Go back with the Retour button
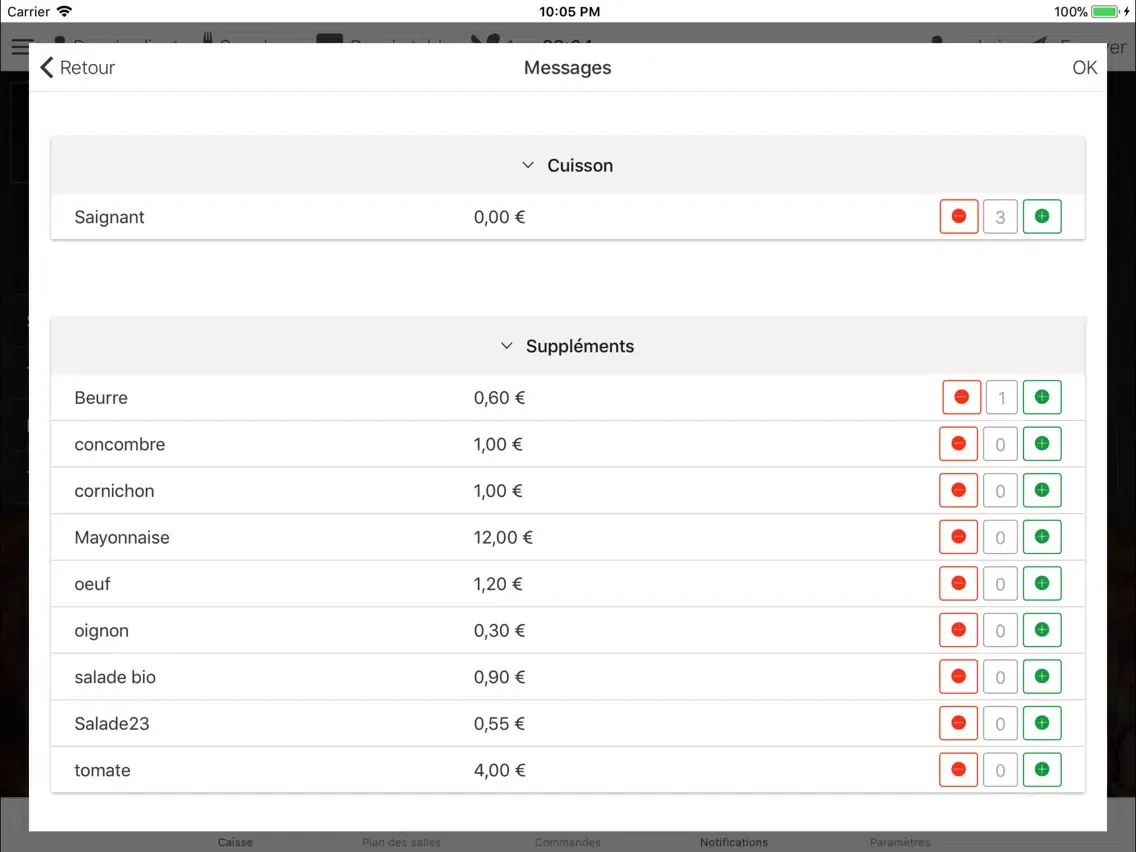The image size is (1136, 852). (x=78, y=67)
